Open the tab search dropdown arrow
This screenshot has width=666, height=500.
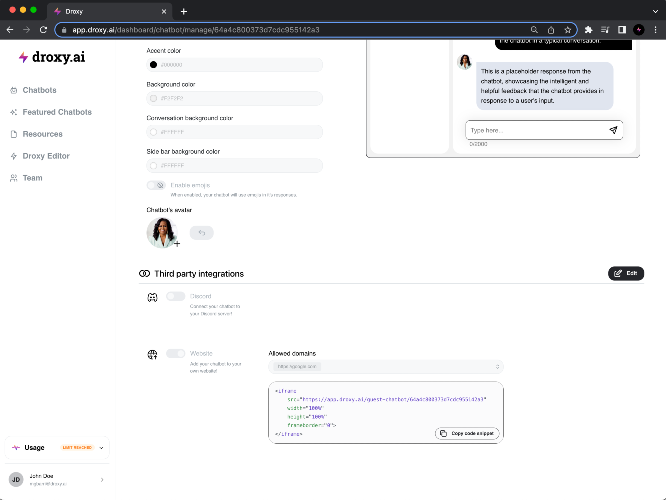pyautogui.click(x=655, y=11)
